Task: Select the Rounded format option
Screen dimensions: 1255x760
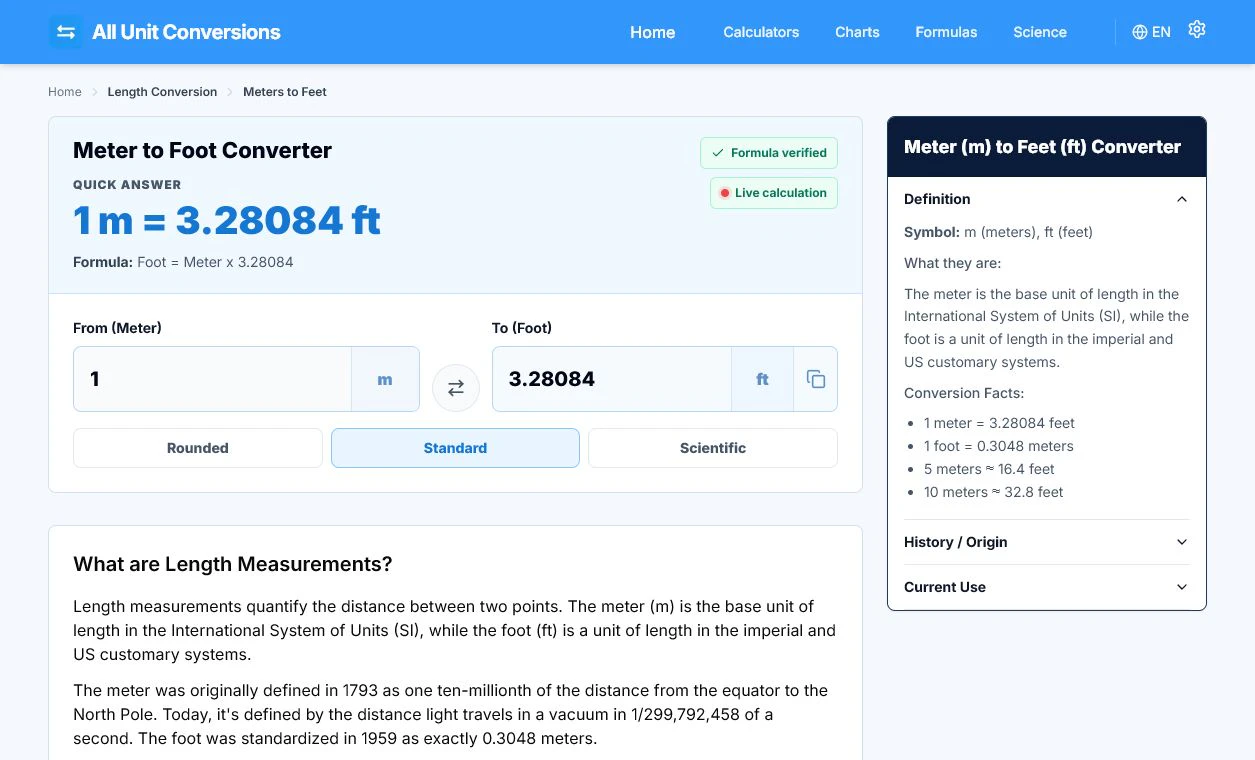Action: coord(198,448)
